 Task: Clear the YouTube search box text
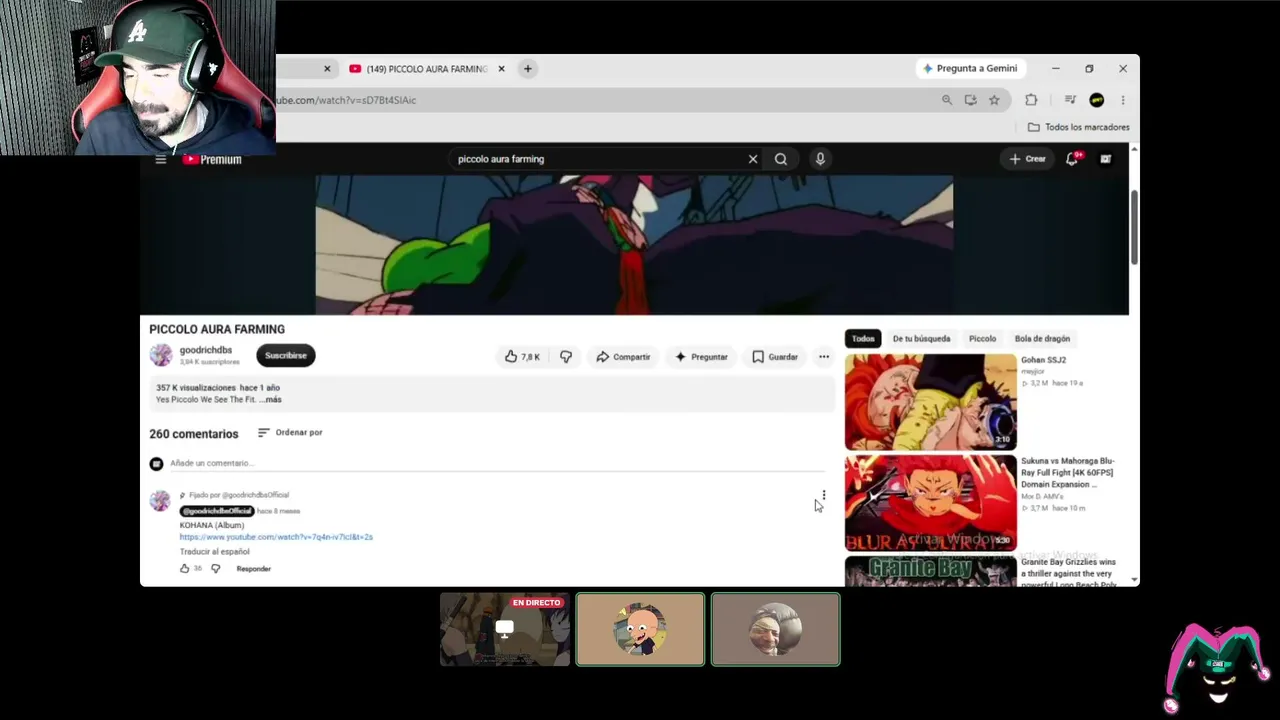click(753, 159)
